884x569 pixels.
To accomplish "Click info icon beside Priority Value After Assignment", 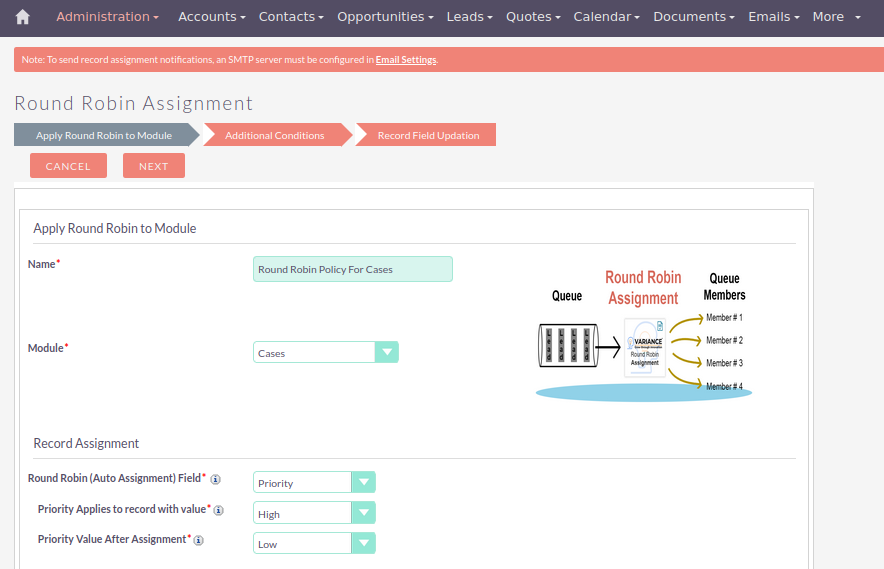I will coord(198,540).
